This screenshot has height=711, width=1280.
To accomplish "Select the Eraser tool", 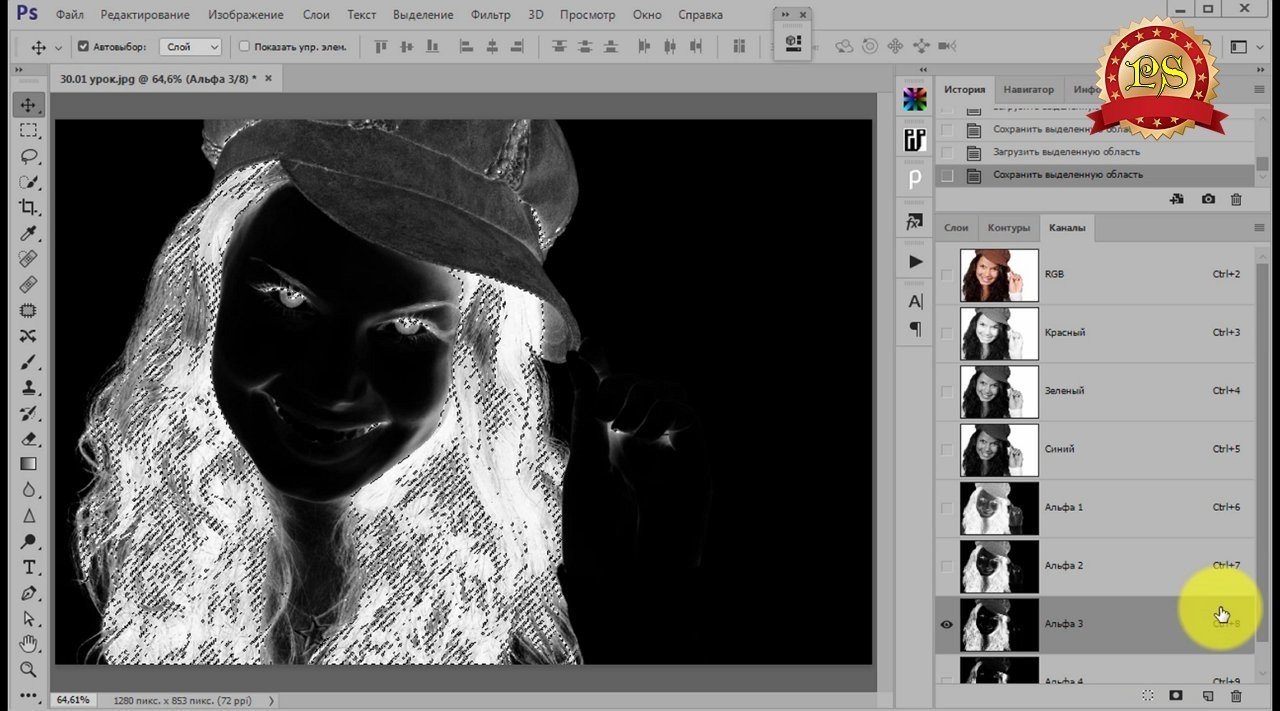I will [x=29, y=438].
